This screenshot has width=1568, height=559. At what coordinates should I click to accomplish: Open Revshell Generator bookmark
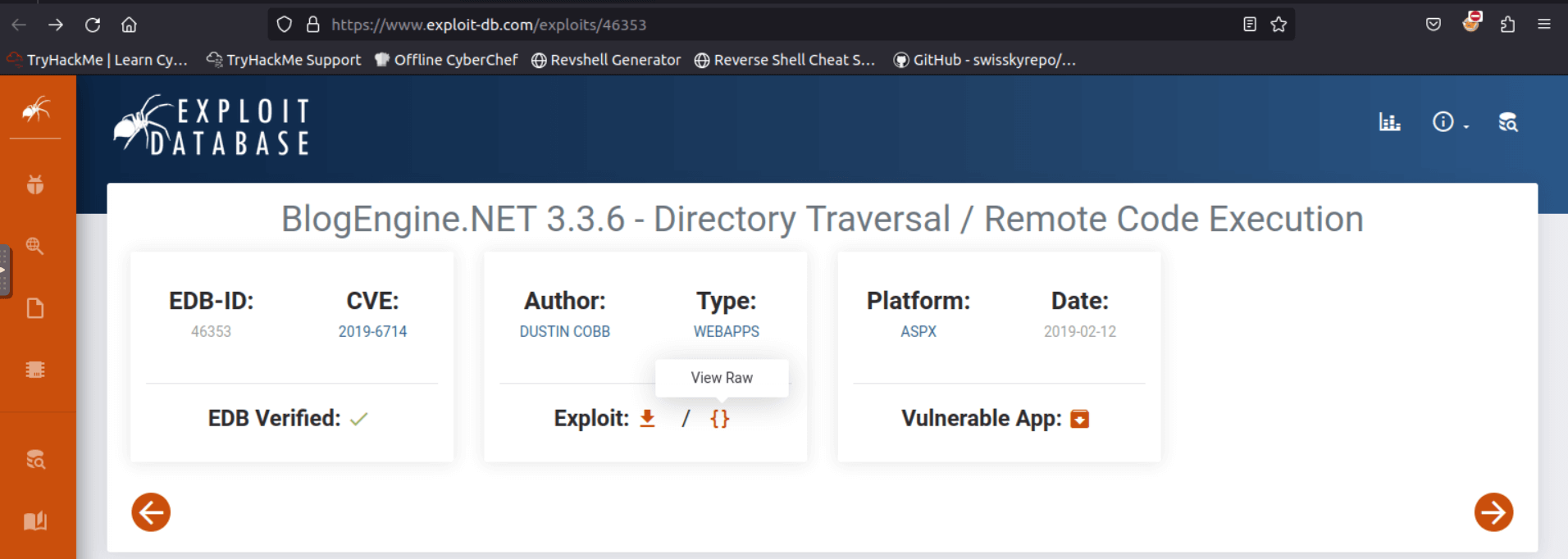pos(606,60)
